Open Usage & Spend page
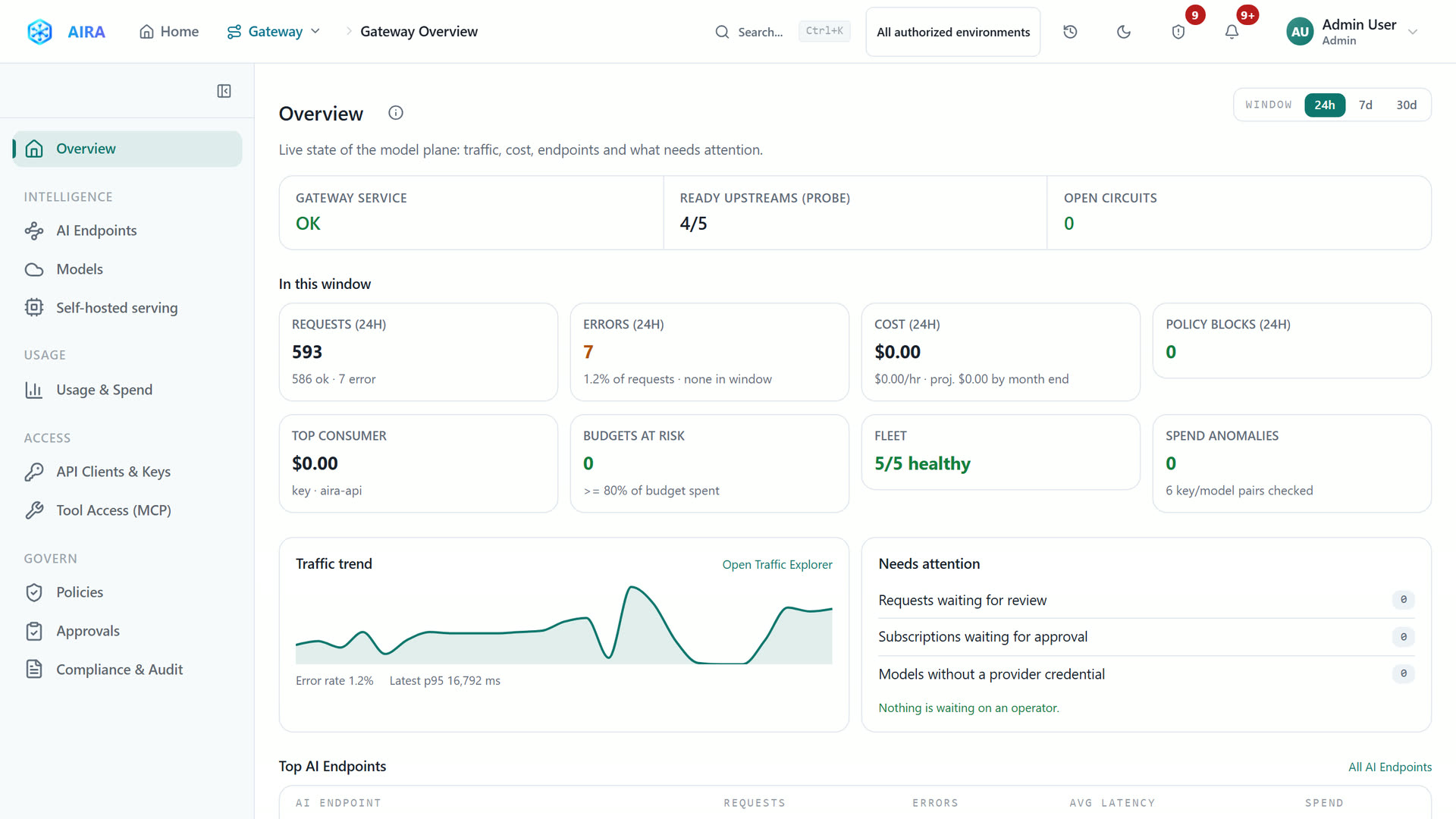The image size is (1456, 819). 127,390
